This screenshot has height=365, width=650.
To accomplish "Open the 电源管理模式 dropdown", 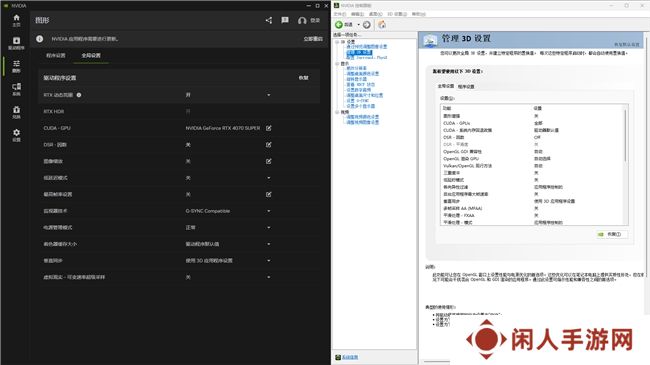I will [269, 228].
